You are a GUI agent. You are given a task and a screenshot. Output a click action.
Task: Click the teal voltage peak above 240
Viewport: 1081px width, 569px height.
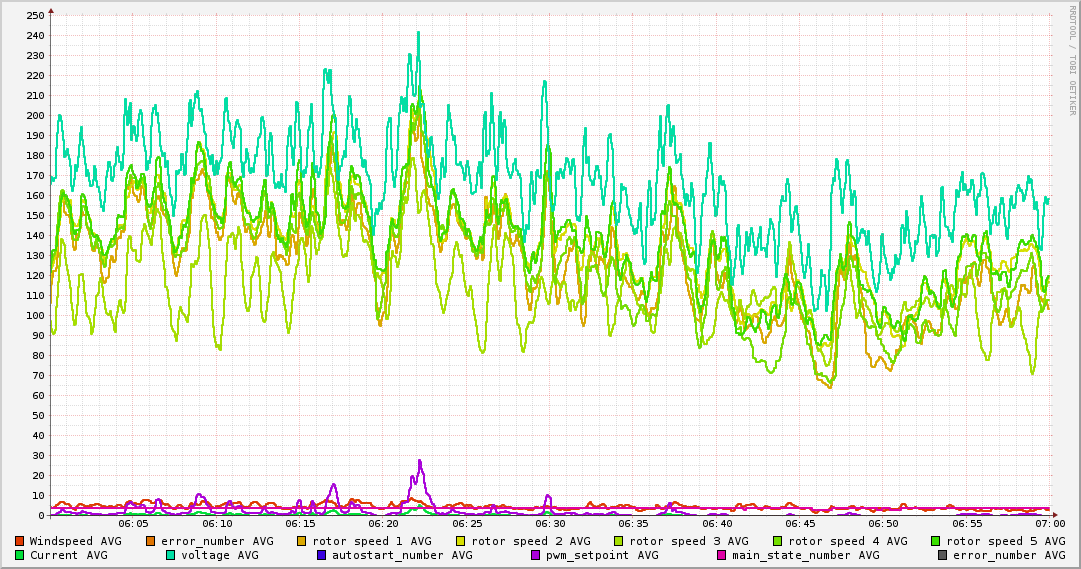point(418,33)
